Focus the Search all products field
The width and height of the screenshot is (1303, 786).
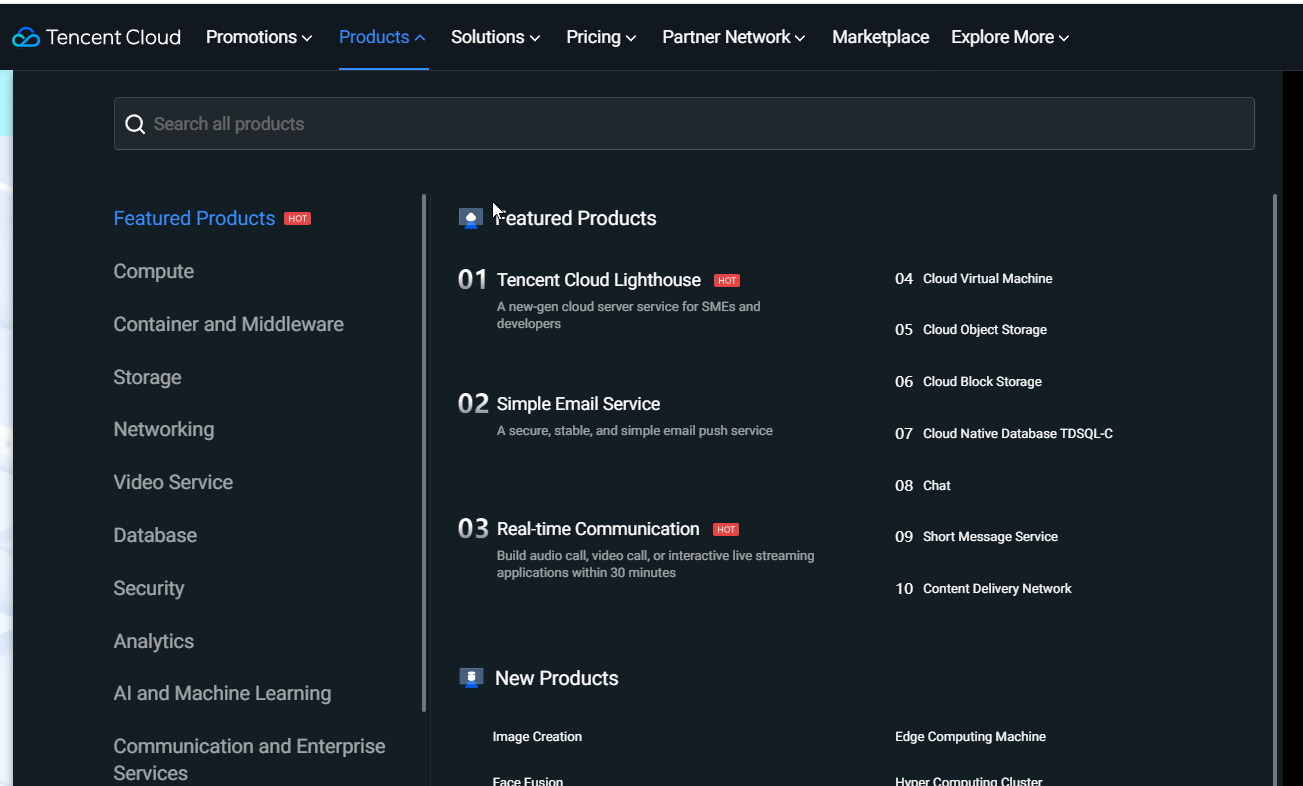click(x=684, y=124)
